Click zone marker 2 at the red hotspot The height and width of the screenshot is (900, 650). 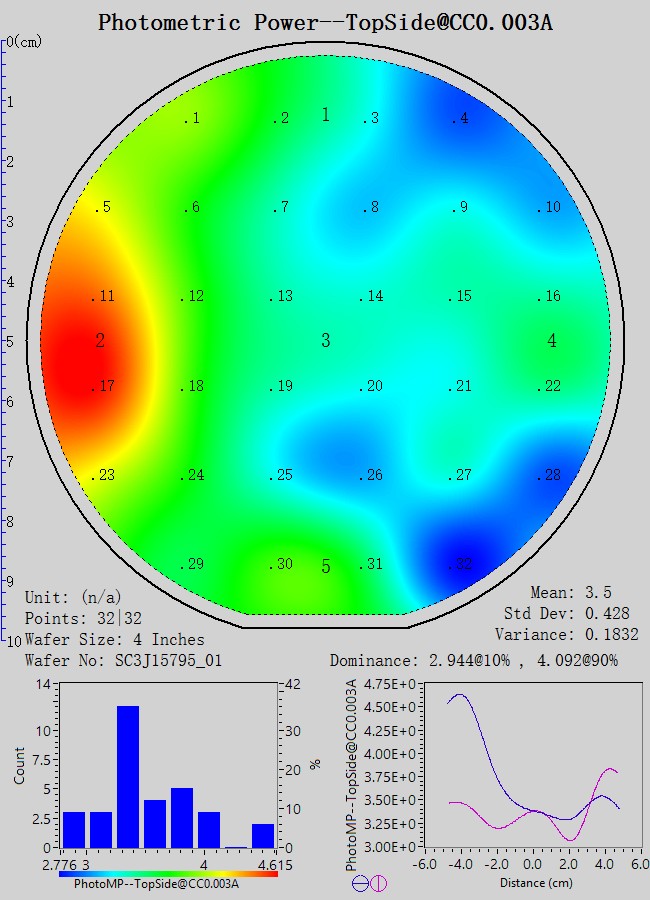(x=100, y=341)
